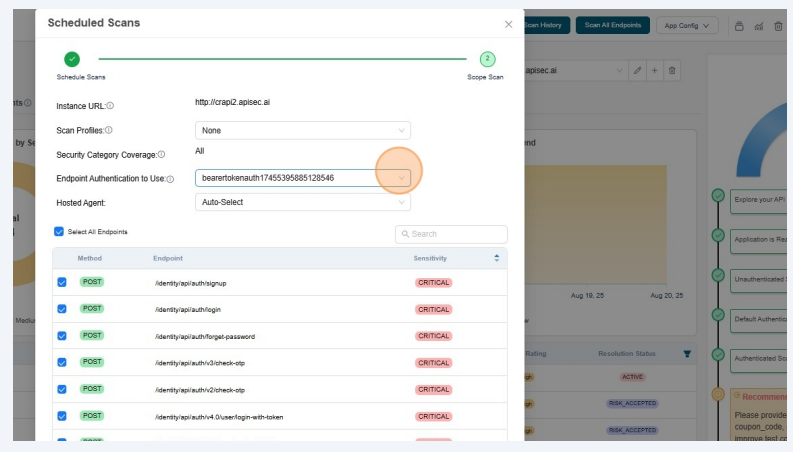Click the Scan All Endpoints button

click(613, 25)
